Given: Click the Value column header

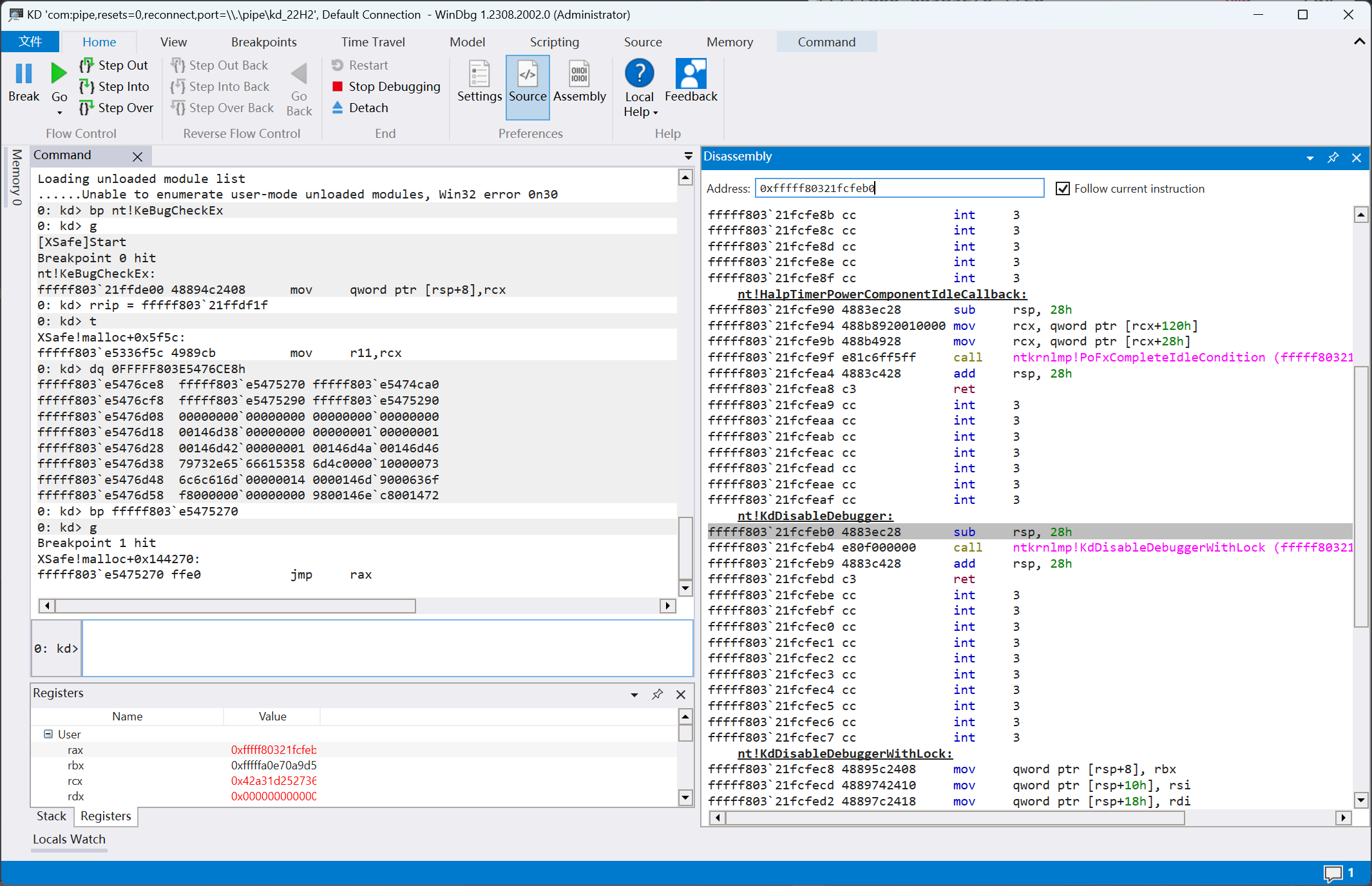Looking at the screenshot, I should coord(272,716).
